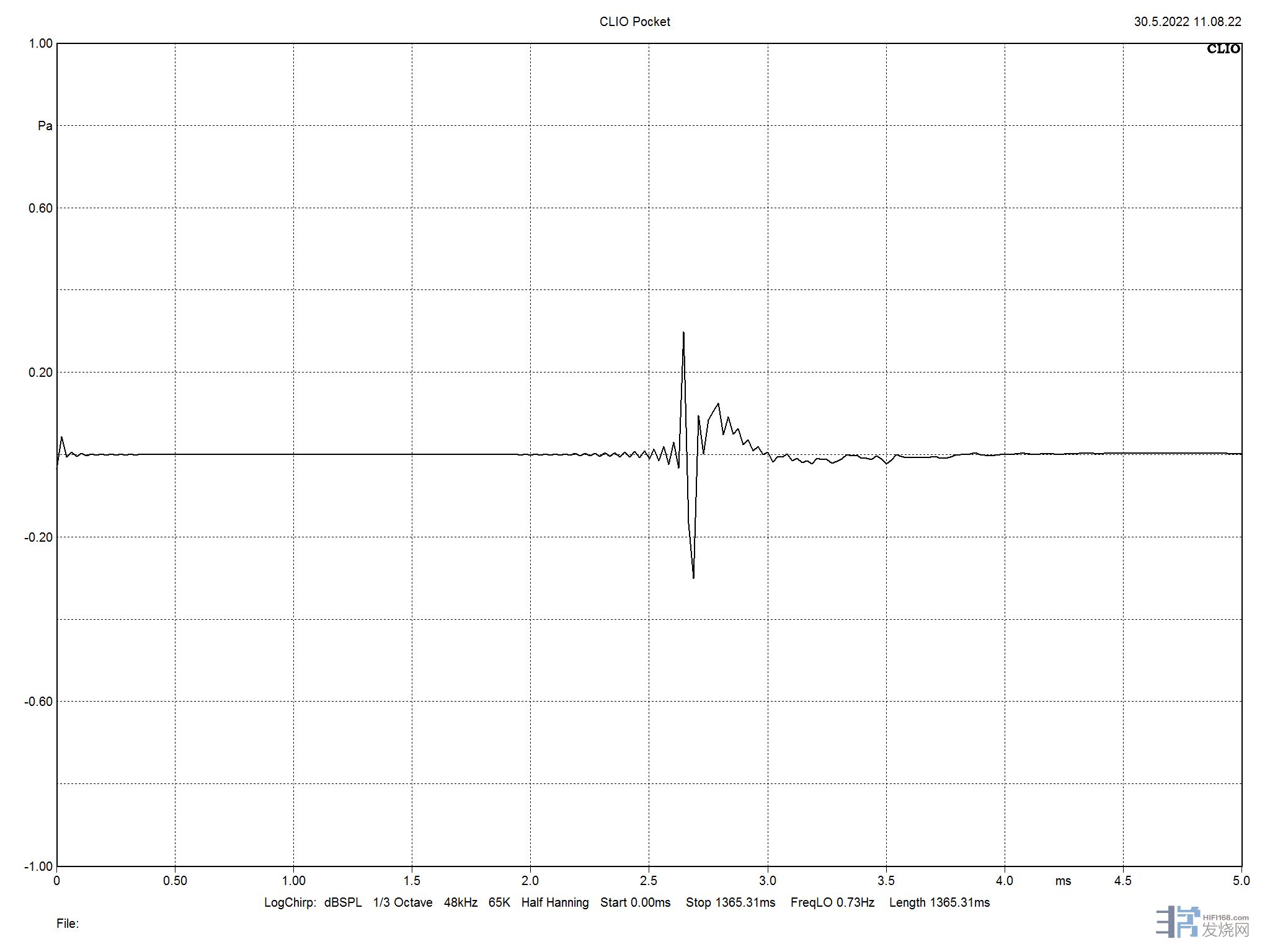Click the FreqLO 0.73Hz text
Image resolution: width=1270 pixels, height=952 pixels.
pos(832,902)
